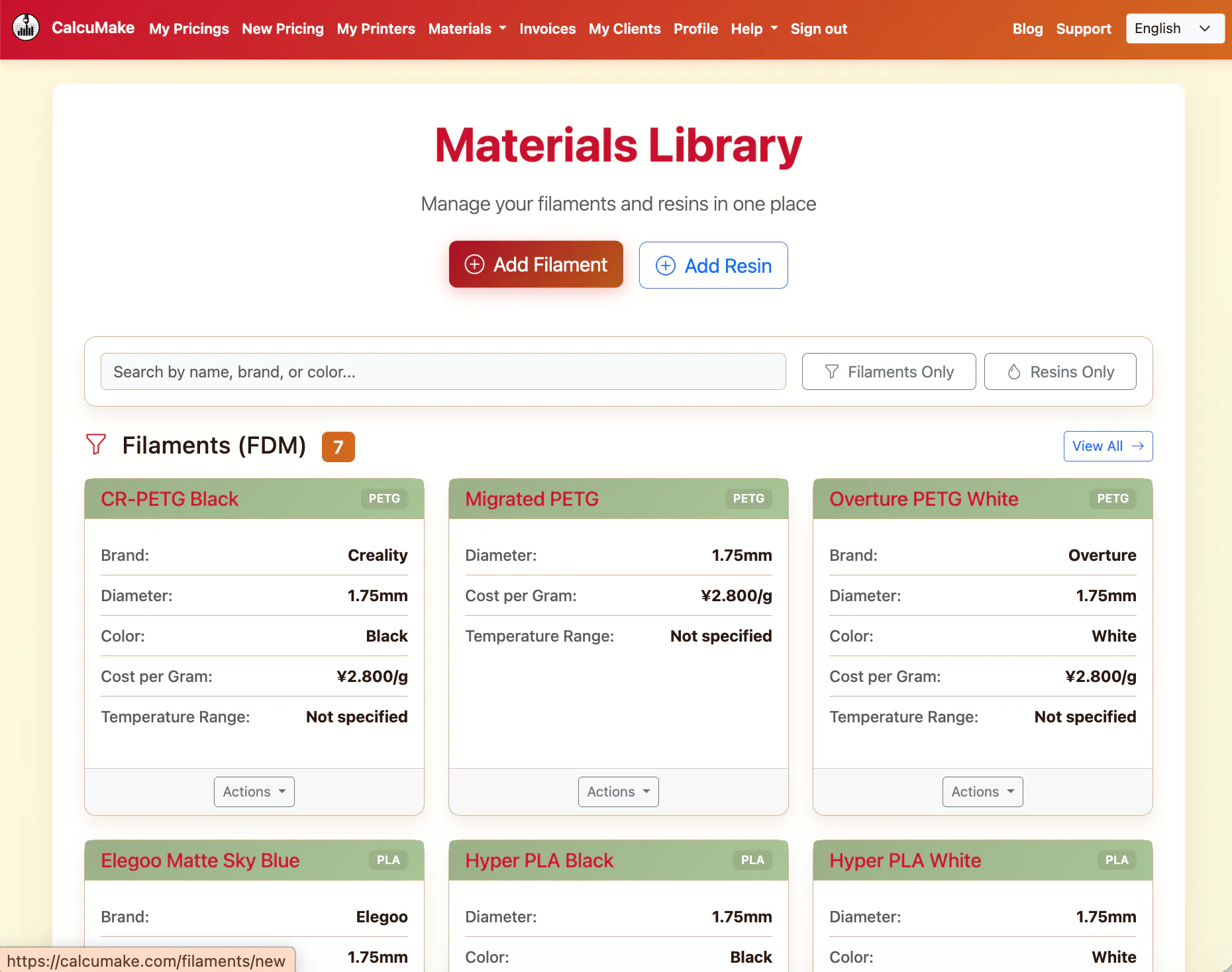This screenshot has height=972, width=1232.
Task: Click Cost per Gram value on Migrated PETG
Action: (737, 595)
